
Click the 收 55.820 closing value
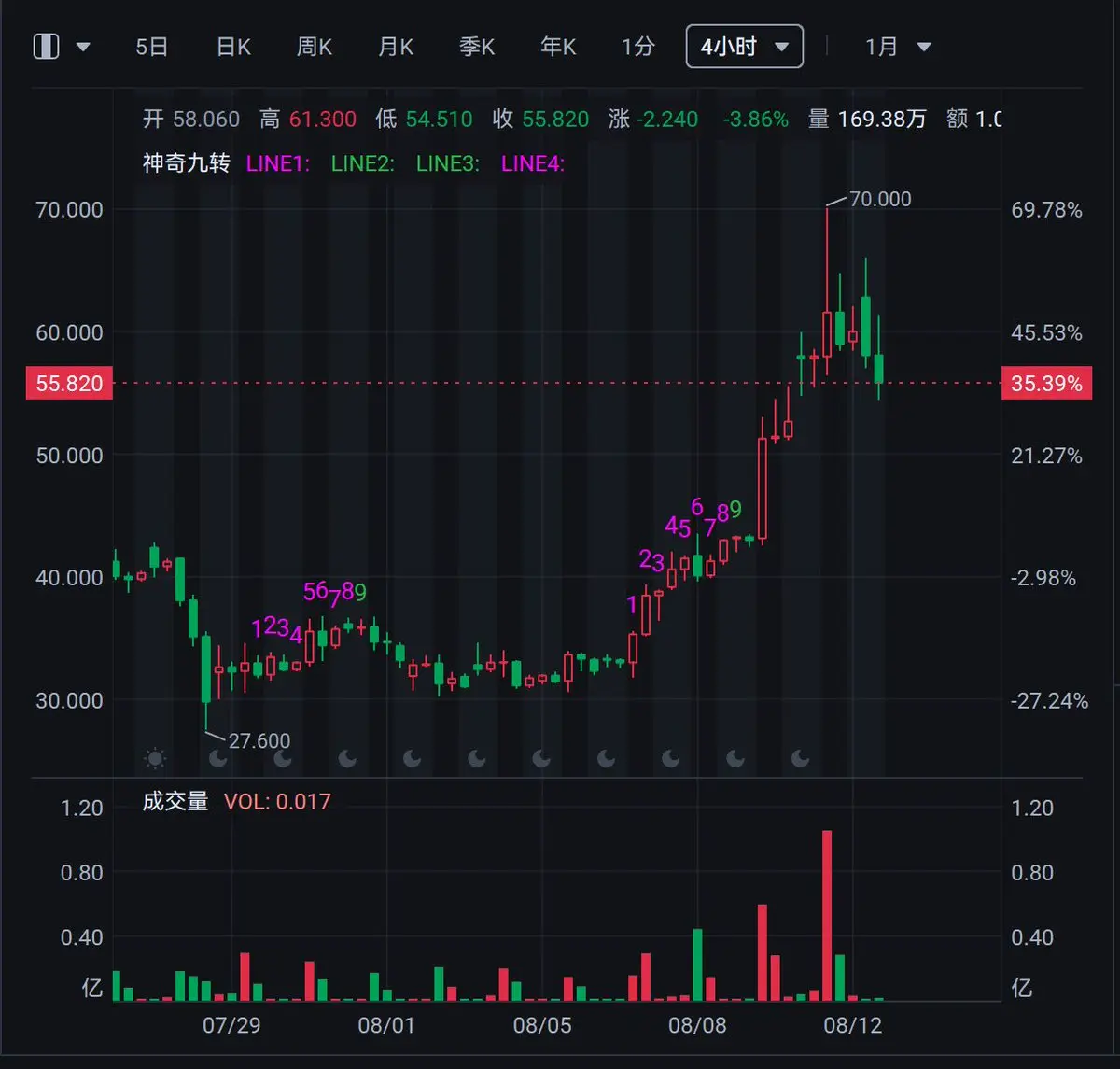pyautogui.click(x=540, y=120)
